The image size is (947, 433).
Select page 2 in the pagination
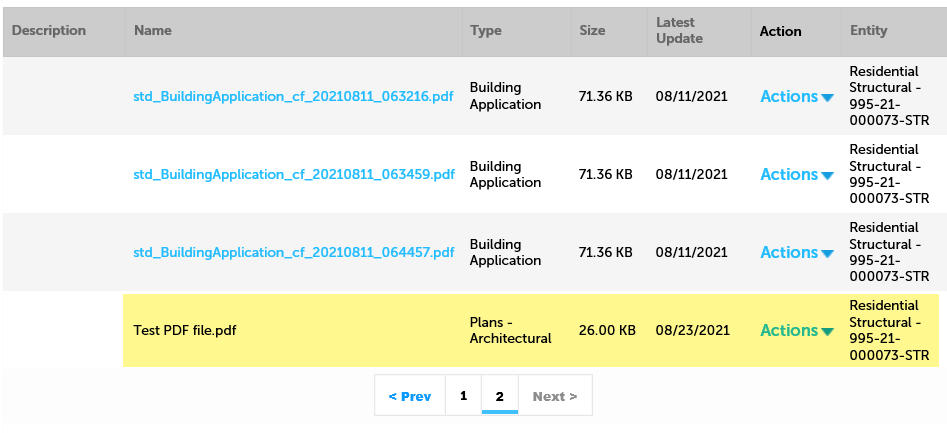tap(499, 396)
